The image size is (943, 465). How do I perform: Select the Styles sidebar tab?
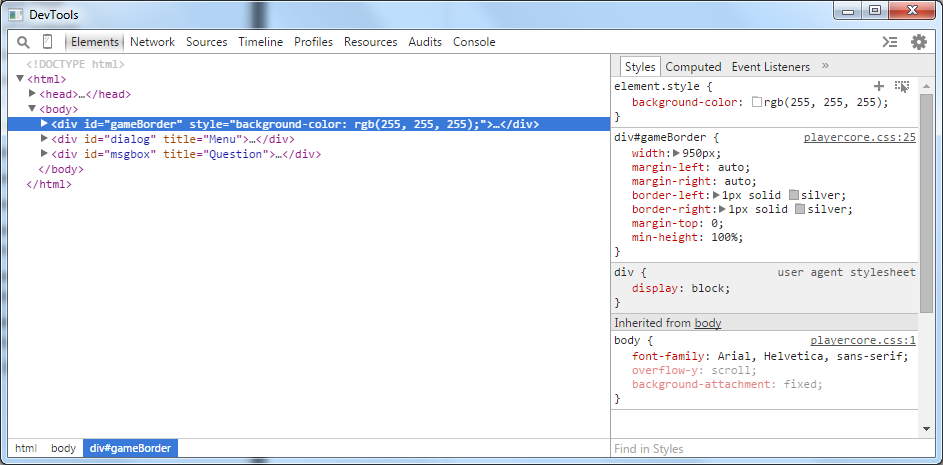click(x=640, y=67)
